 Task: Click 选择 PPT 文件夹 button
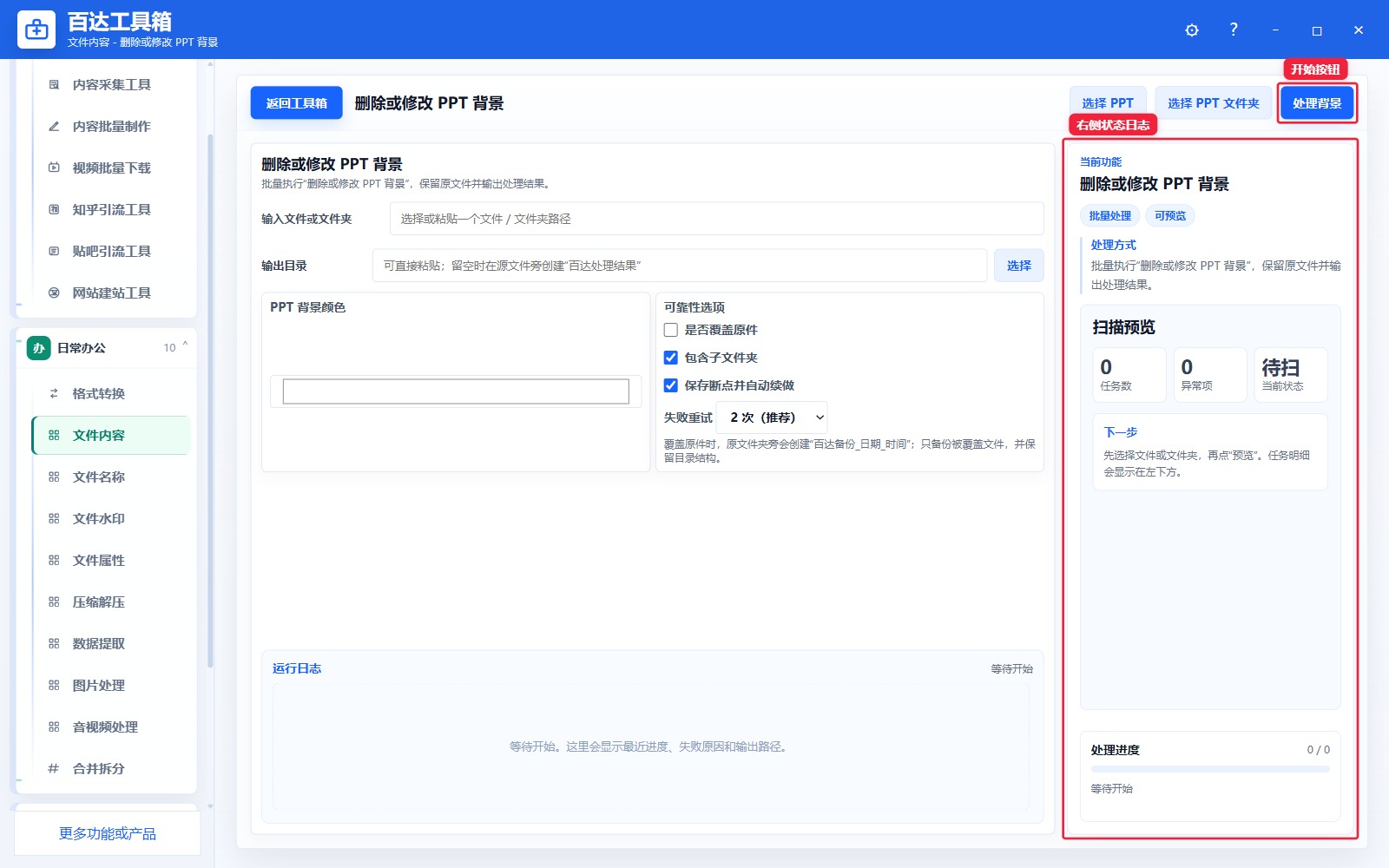[1213, 103]
